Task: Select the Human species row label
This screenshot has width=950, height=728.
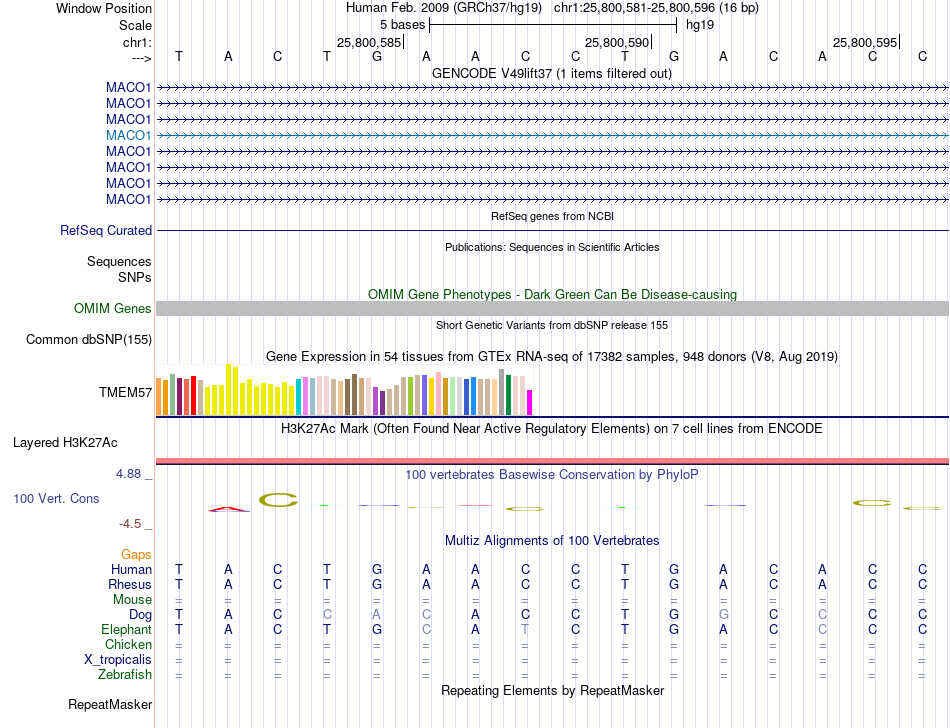Action: 131,569
